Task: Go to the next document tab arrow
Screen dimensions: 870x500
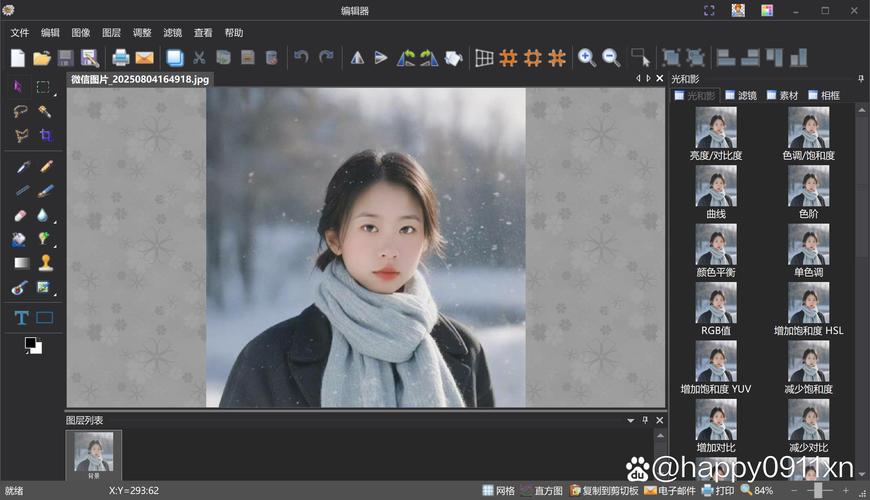Action: tap(648, 79)
